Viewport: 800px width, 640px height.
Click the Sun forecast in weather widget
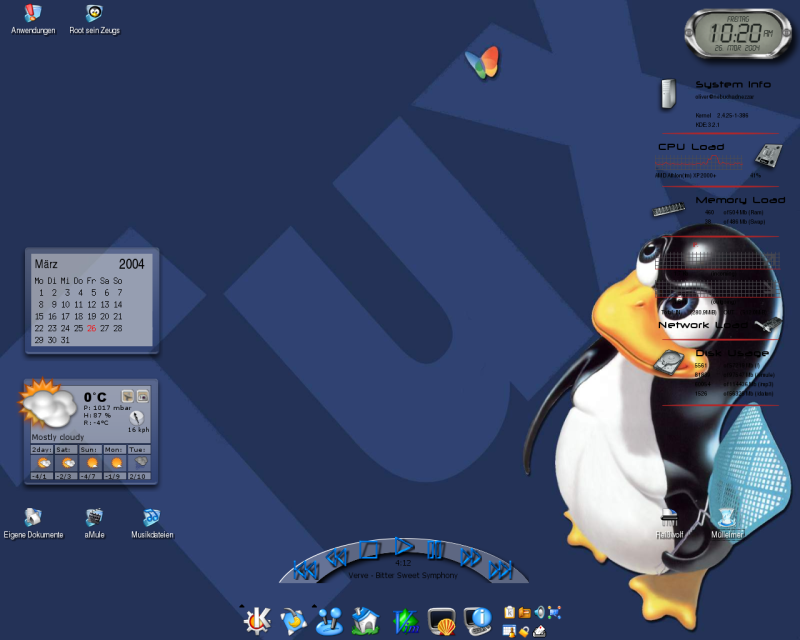coord(91,463)
